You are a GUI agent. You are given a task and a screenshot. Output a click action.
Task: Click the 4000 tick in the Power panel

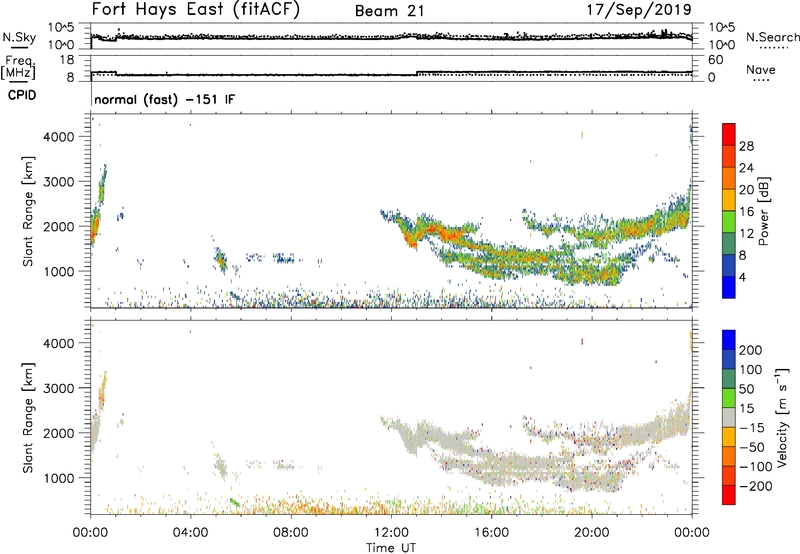point(59,136)
